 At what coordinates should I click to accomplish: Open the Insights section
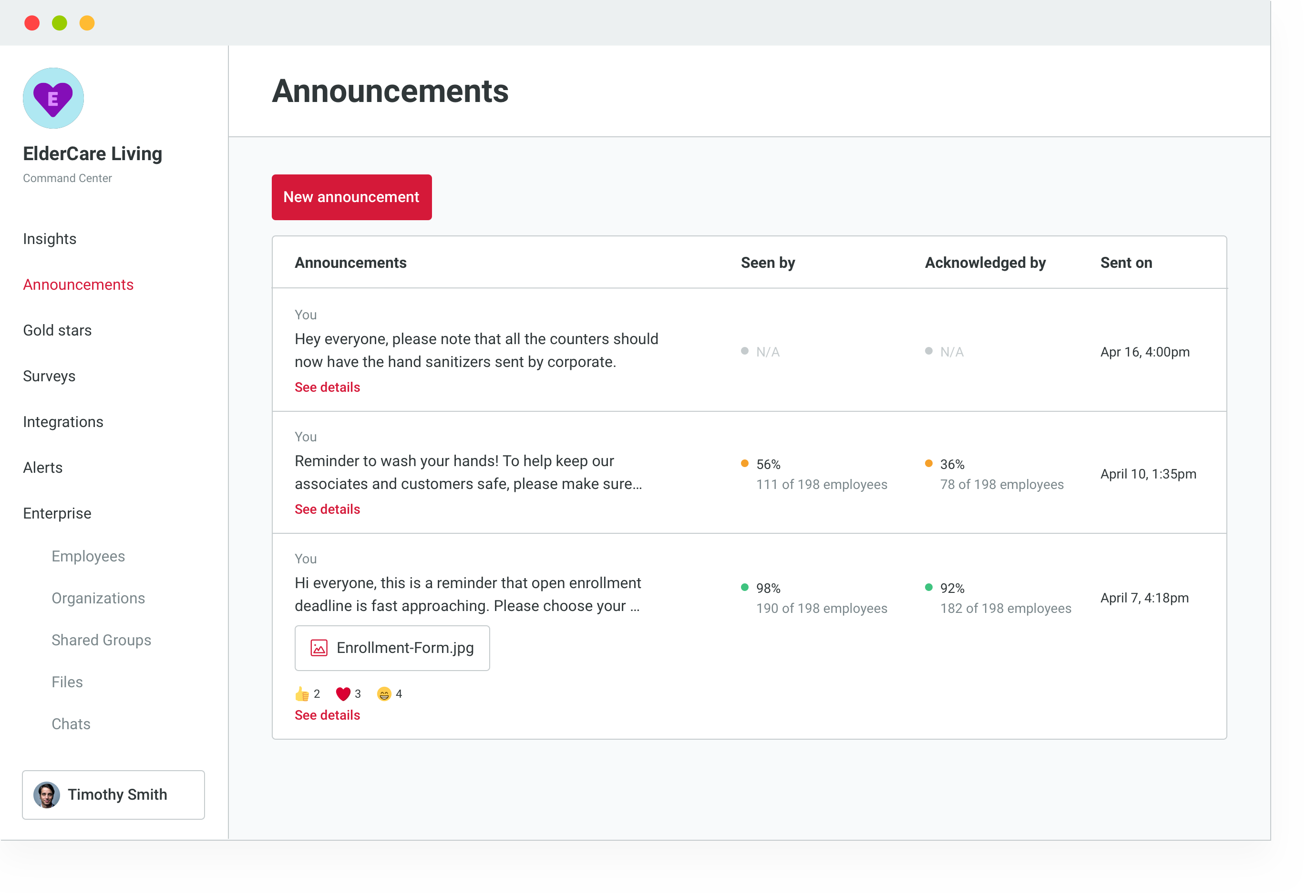pyautogui.click(x=50, y=239)
